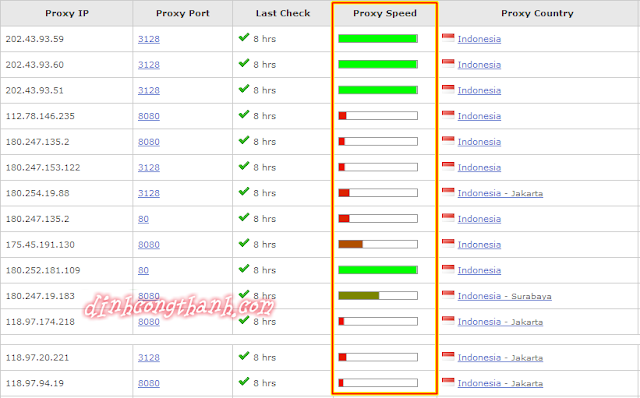This screenshot has width=640, height=398.
Task: Open Indonesia - Jakarta link for 118.97.94.19
Action: 500,384
